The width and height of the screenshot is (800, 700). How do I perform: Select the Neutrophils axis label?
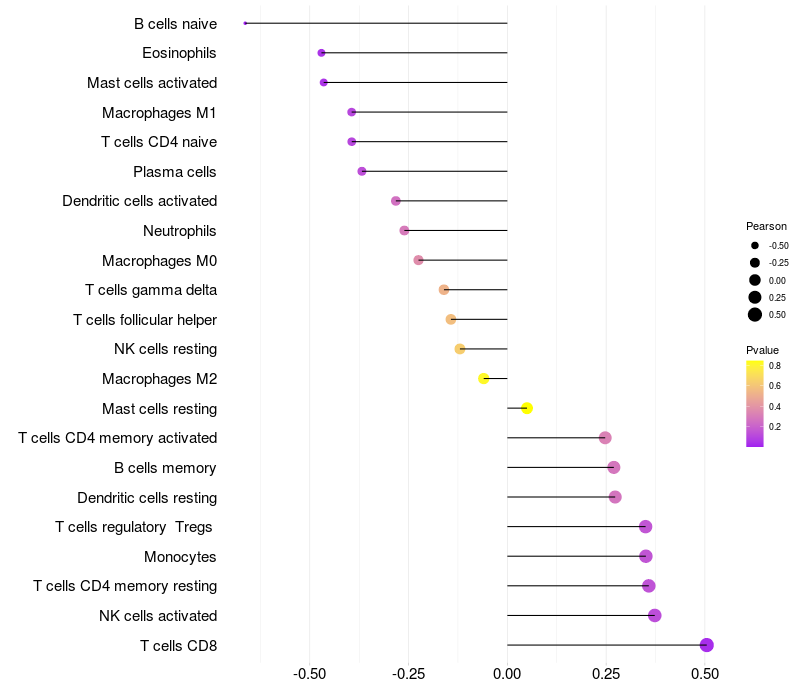(180, 231)
